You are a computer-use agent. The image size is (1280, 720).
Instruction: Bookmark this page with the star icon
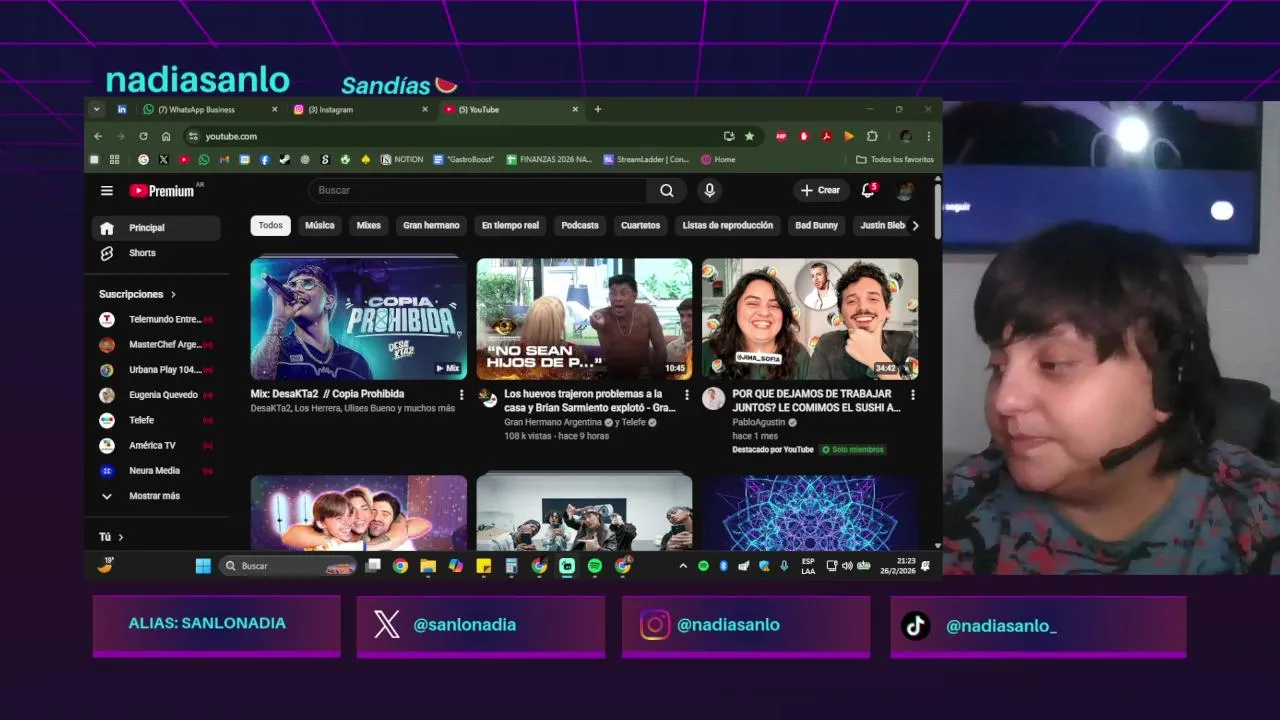tap(750, 136)
